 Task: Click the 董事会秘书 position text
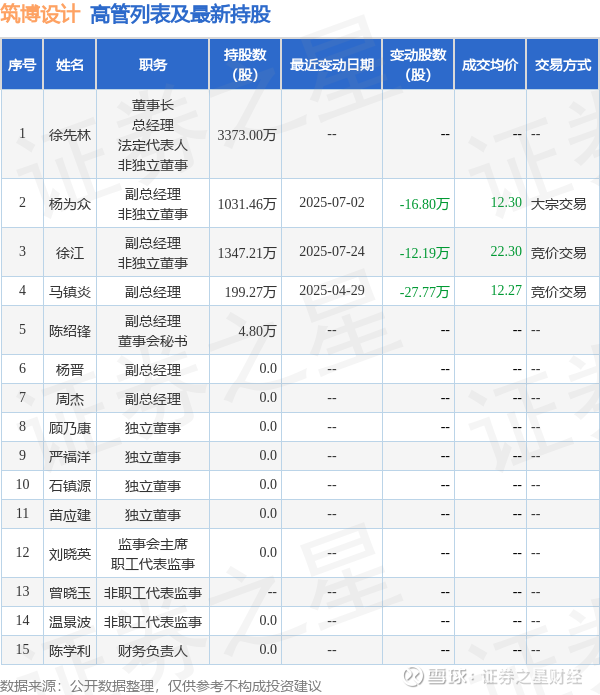click(153, 341)
